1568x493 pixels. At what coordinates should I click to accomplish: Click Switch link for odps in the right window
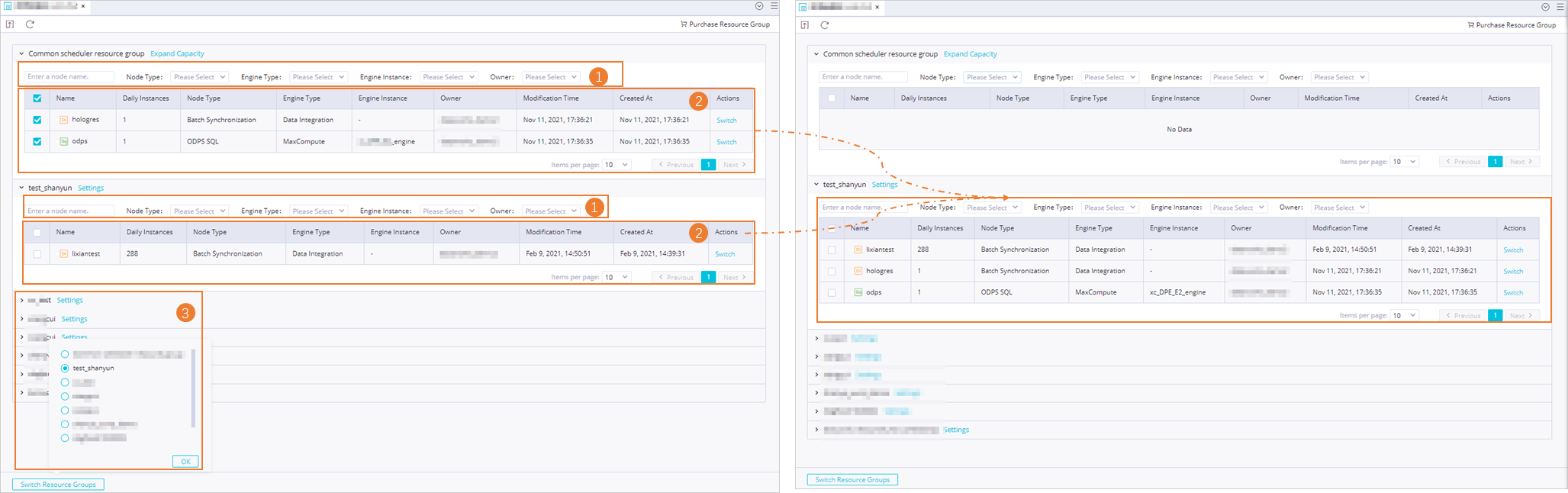(1513, 293)
